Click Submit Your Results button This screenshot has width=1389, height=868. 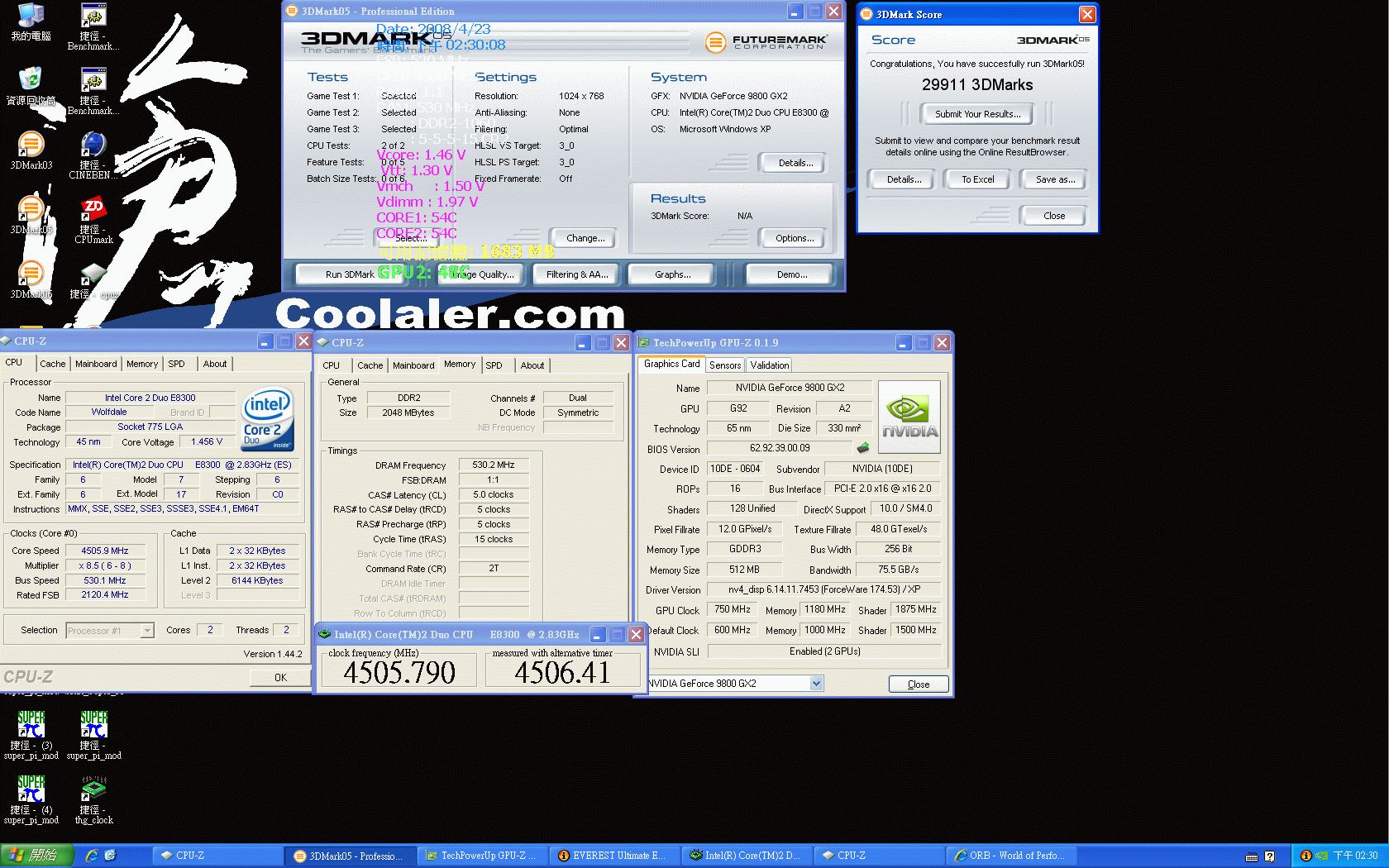click(x=977, y=114)
